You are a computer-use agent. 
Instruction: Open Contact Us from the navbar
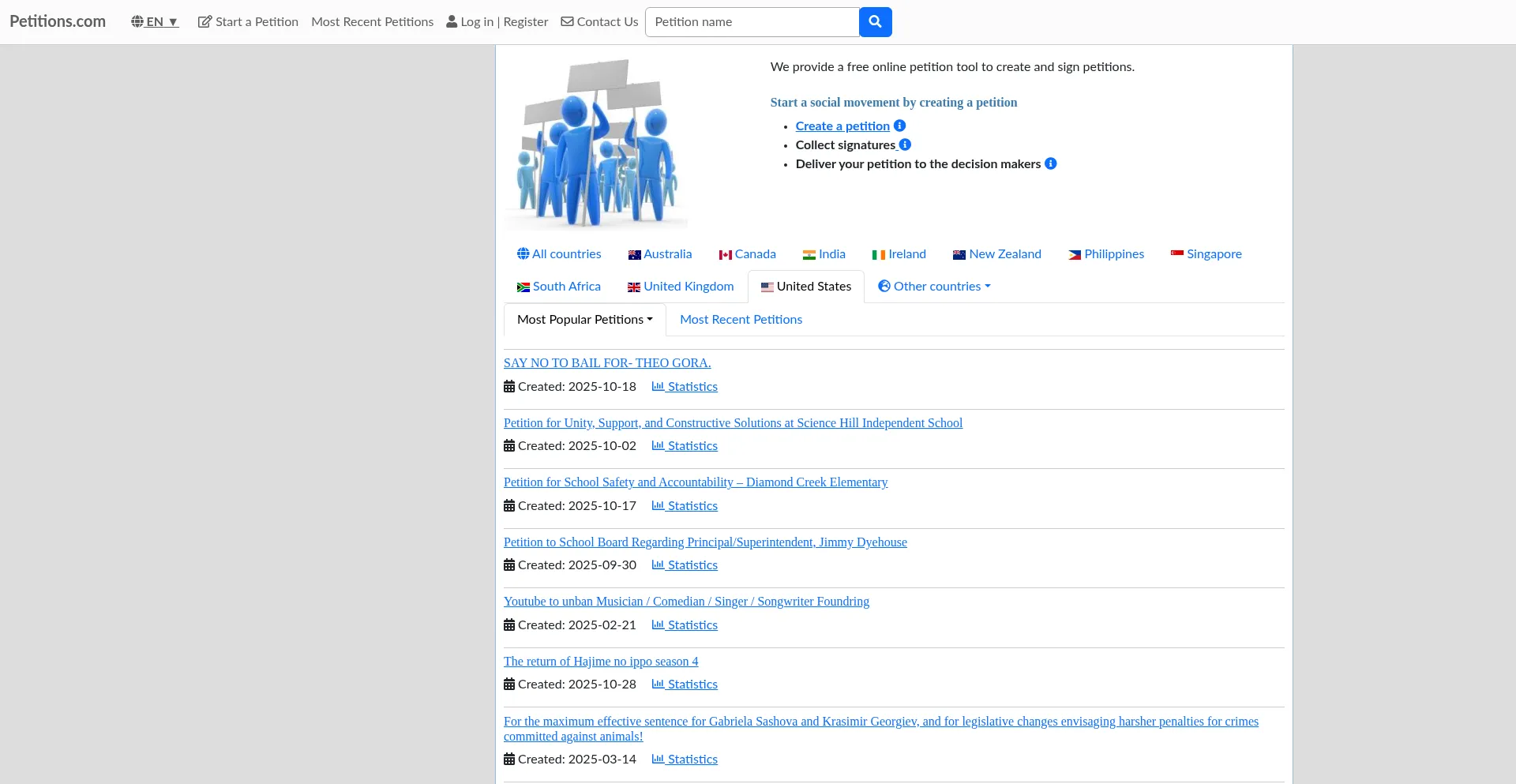[599, 22]
